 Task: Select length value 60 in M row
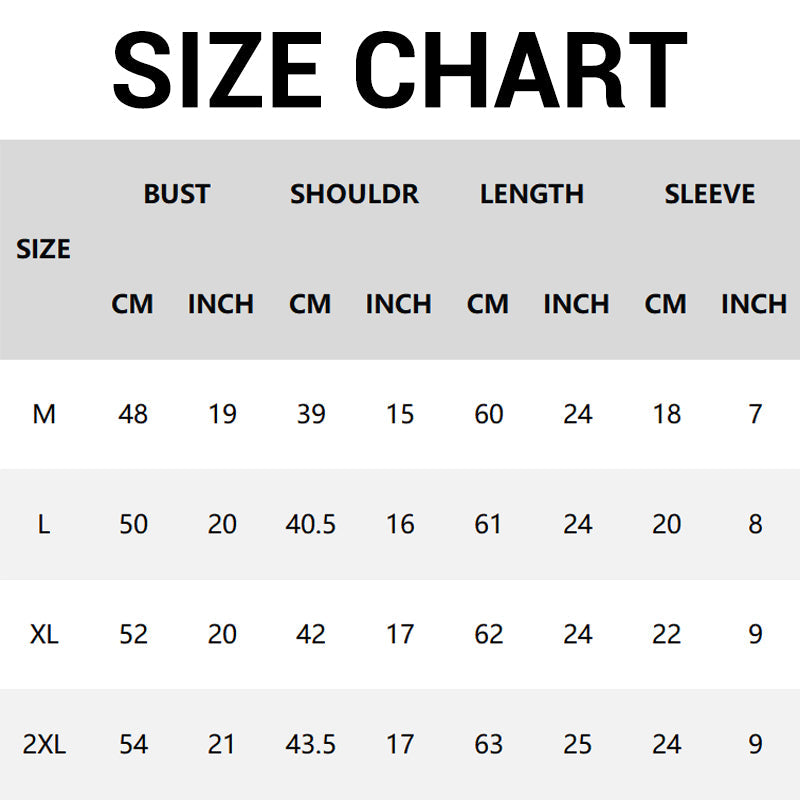[x=489, y=414]
